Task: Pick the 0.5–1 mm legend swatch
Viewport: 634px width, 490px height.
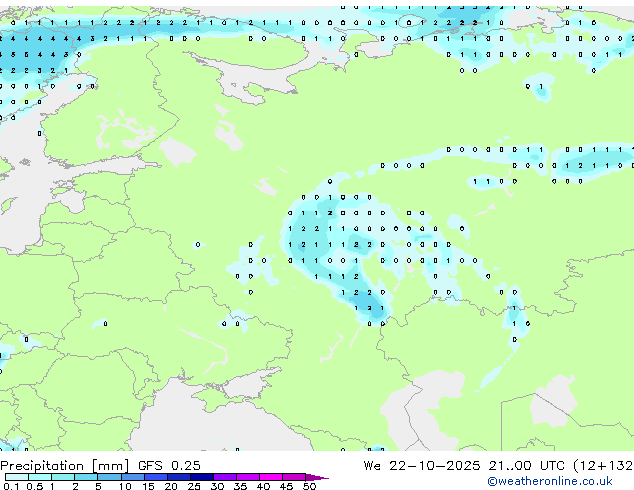Action: coord(40,477)
